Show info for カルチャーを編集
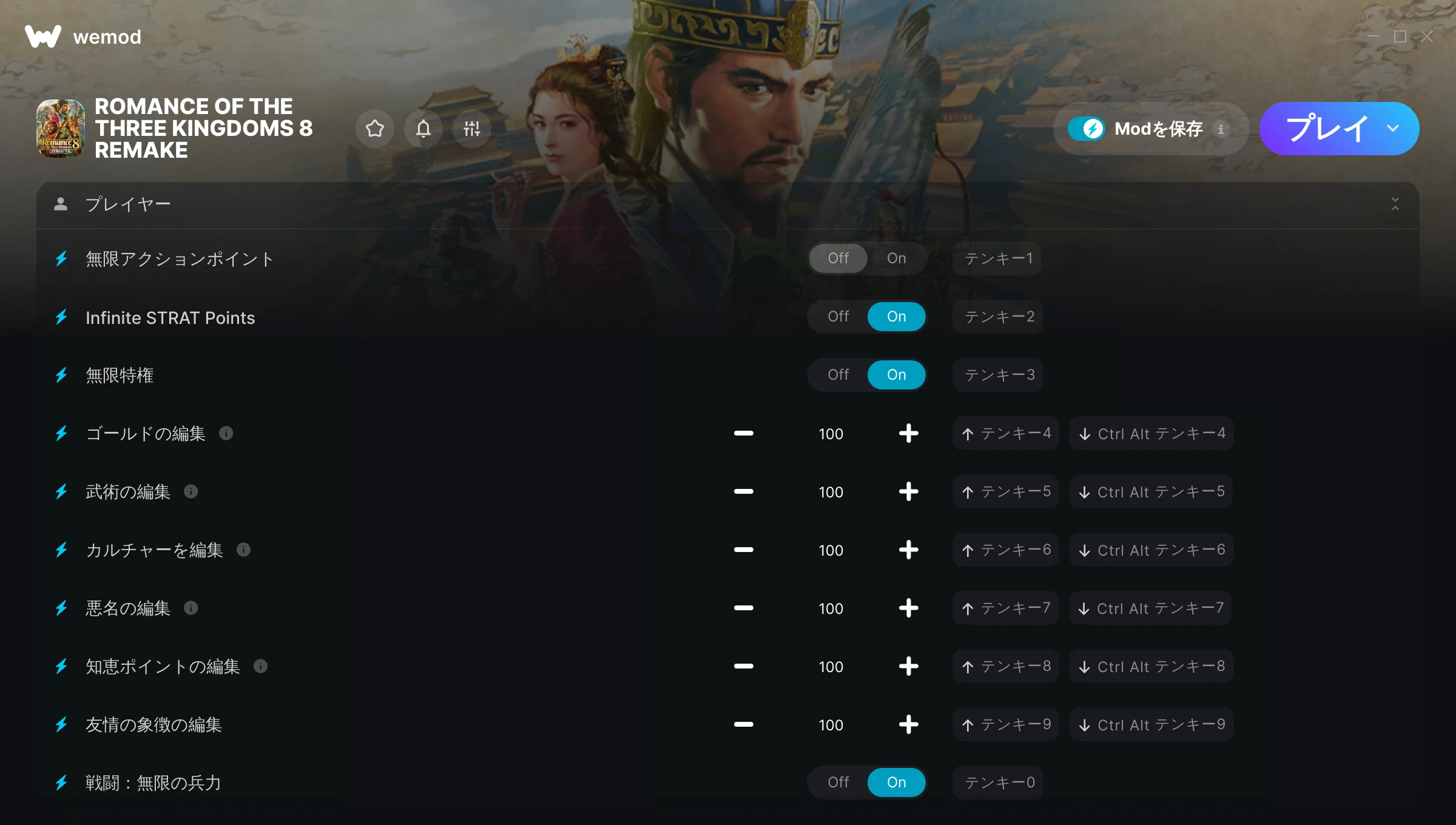This screenshot has height=825, width=1456. [244, 550]
